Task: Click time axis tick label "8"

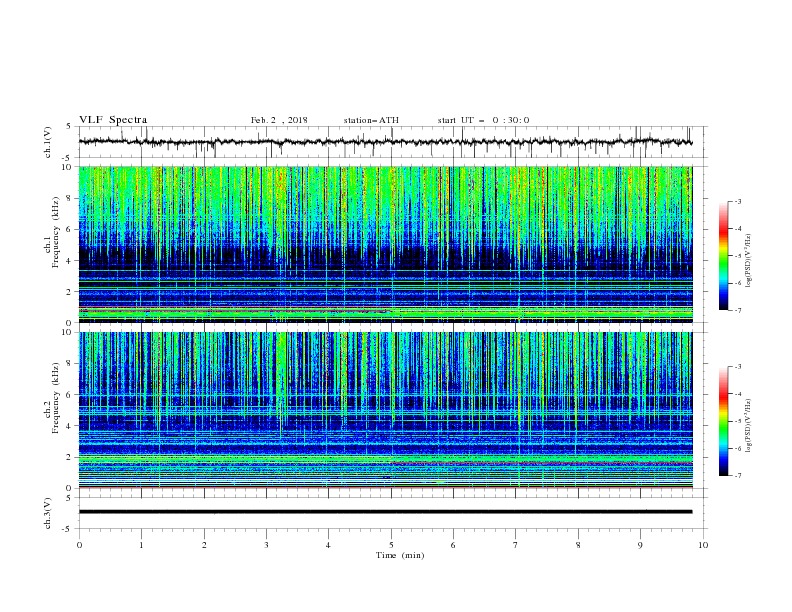Action: [578, 545]
